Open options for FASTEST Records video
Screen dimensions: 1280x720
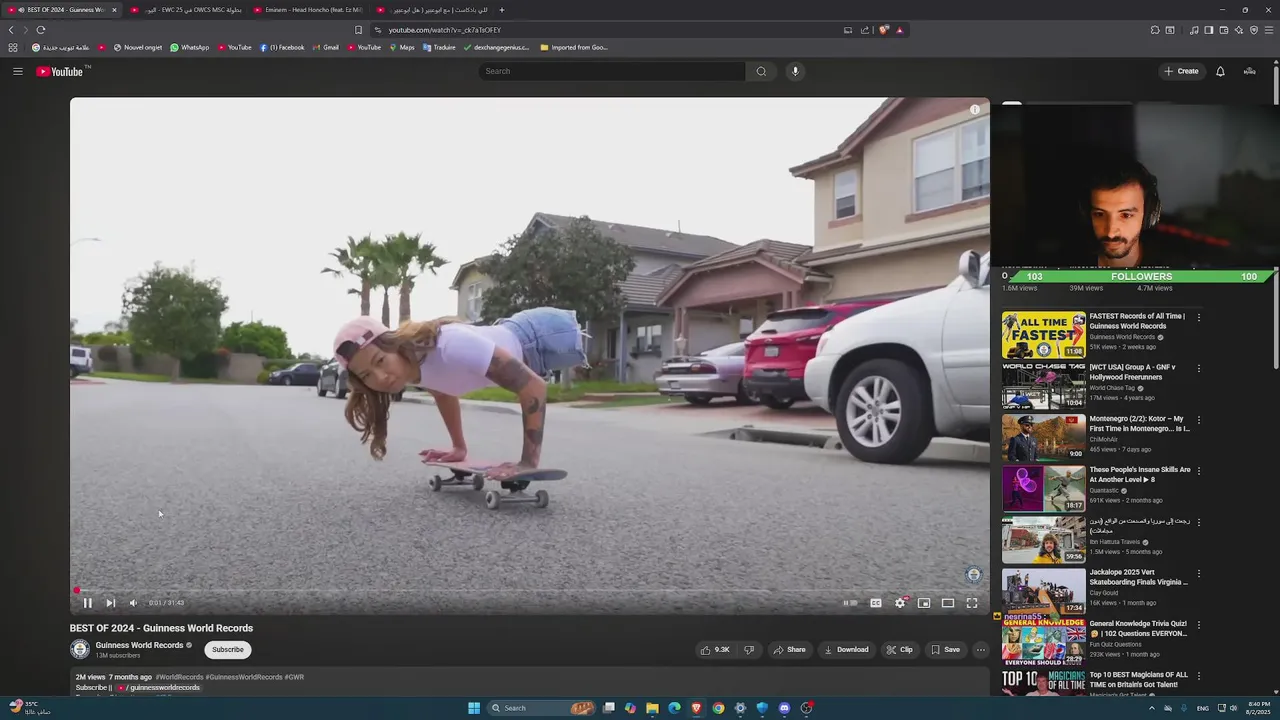click(1199, 317)
